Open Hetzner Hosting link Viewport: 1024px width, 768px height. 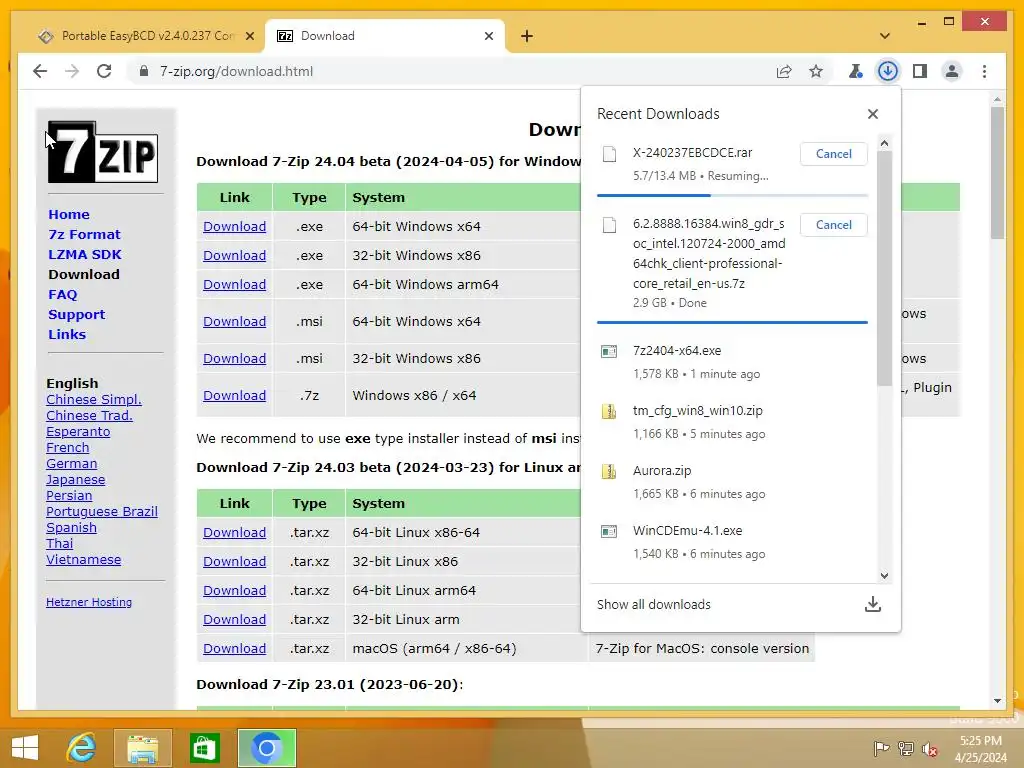pyautogui.click(x=89, y=602)
